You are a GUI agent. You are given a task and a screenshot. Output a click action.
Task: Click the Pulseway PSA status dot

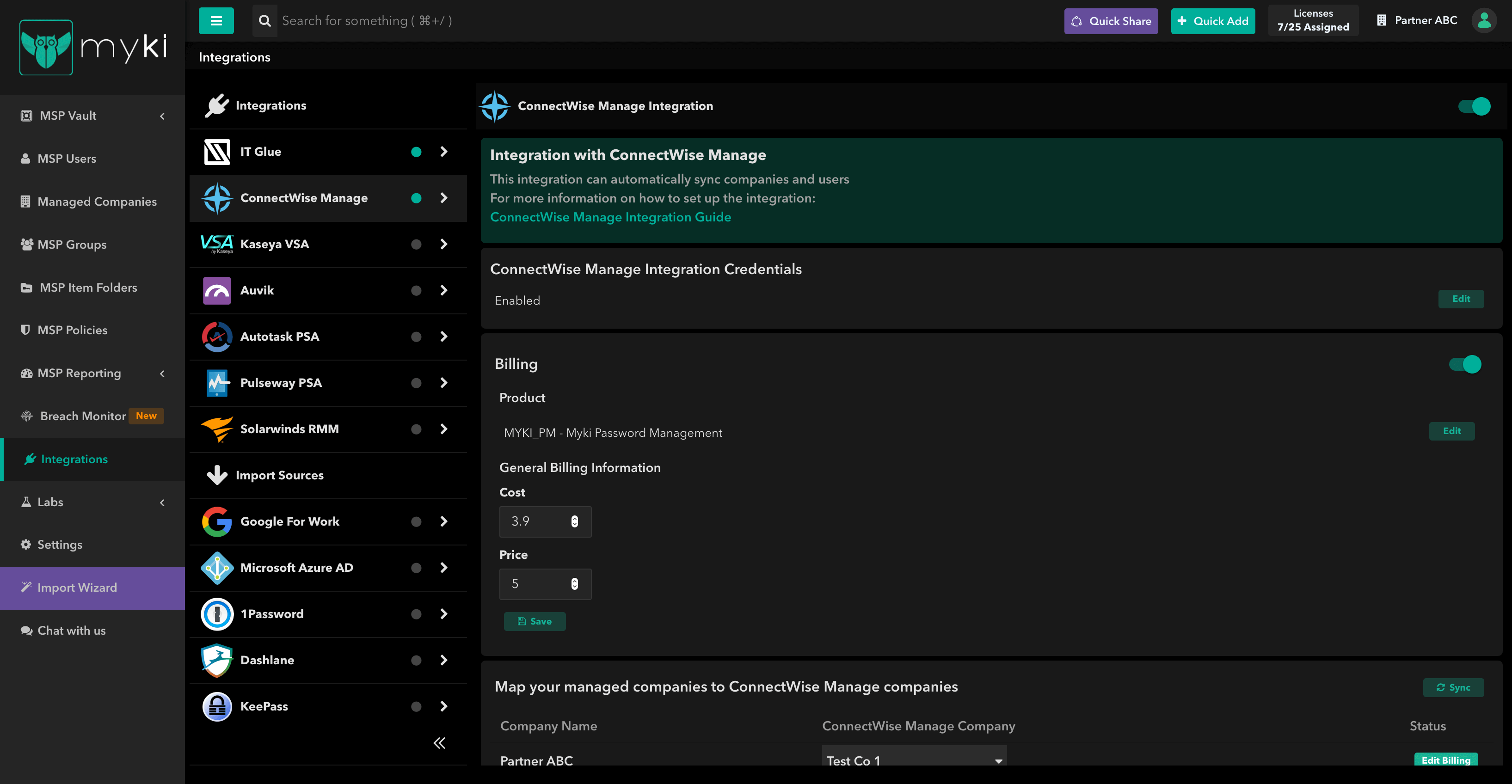(416, 383)
